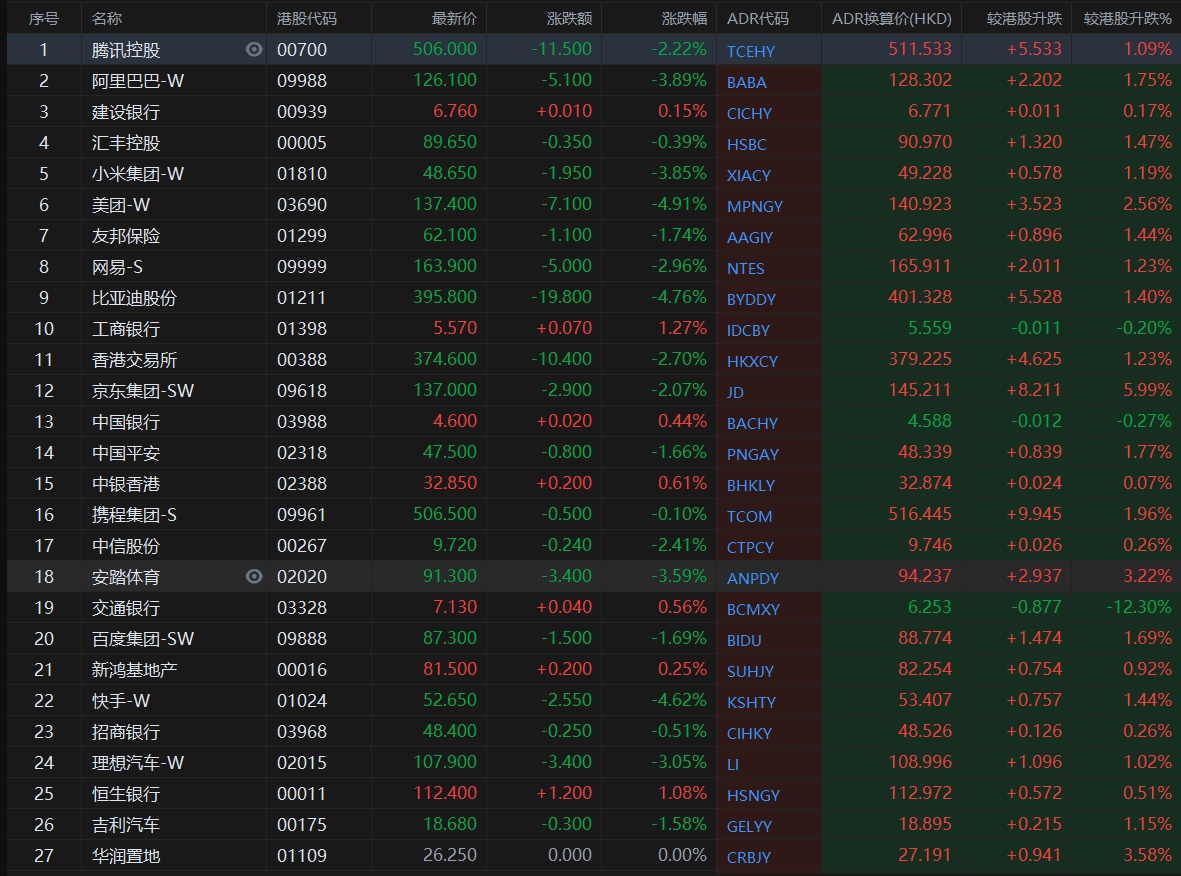The height and width of the screenshot is (876, 1181).
Task: Click the 较港股升跌% column header
Action: coord(1127,18)
